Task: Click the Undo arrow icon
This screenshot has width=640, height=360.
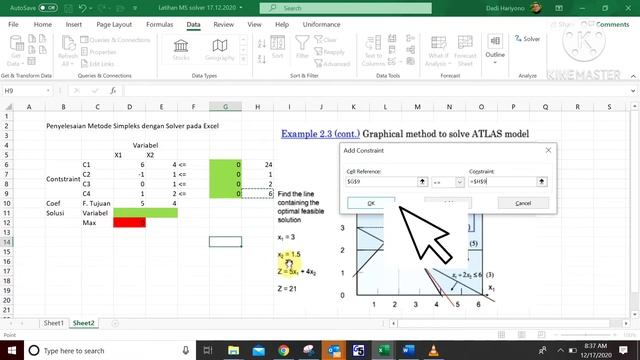Action: point(82,8)
